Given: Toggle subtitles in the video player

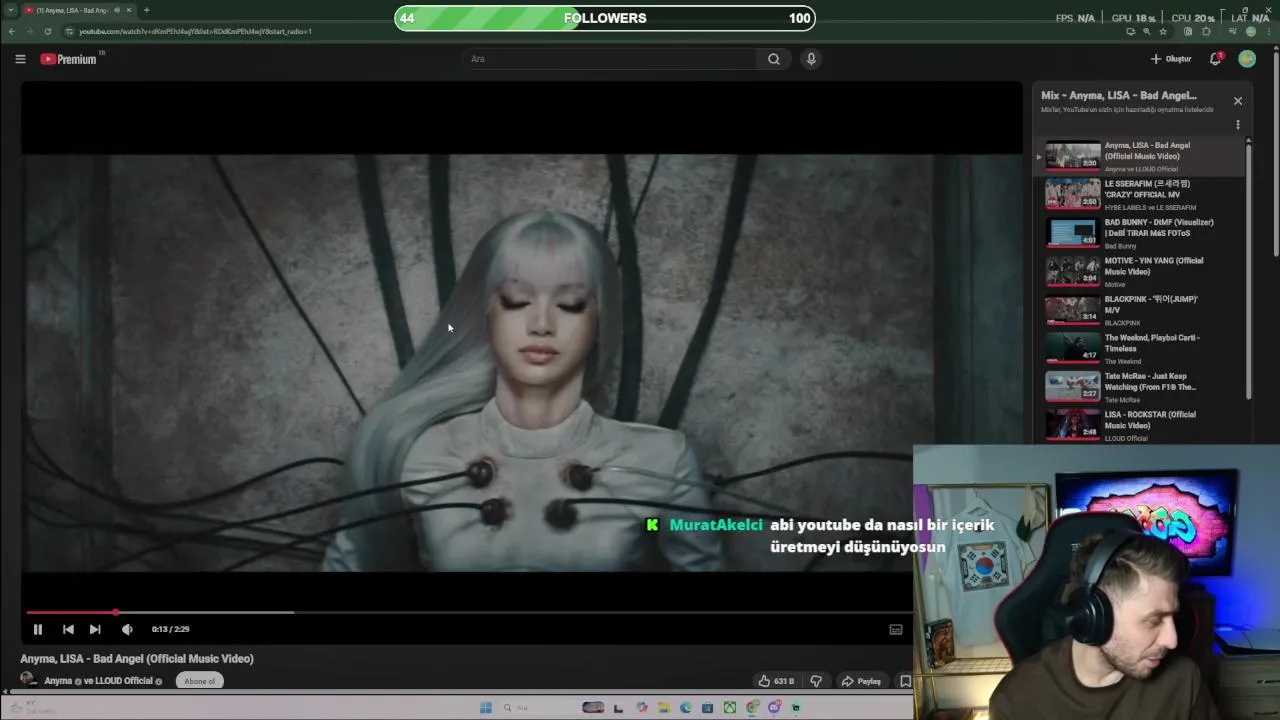Looking at the screenshot, I should point(896,629).
